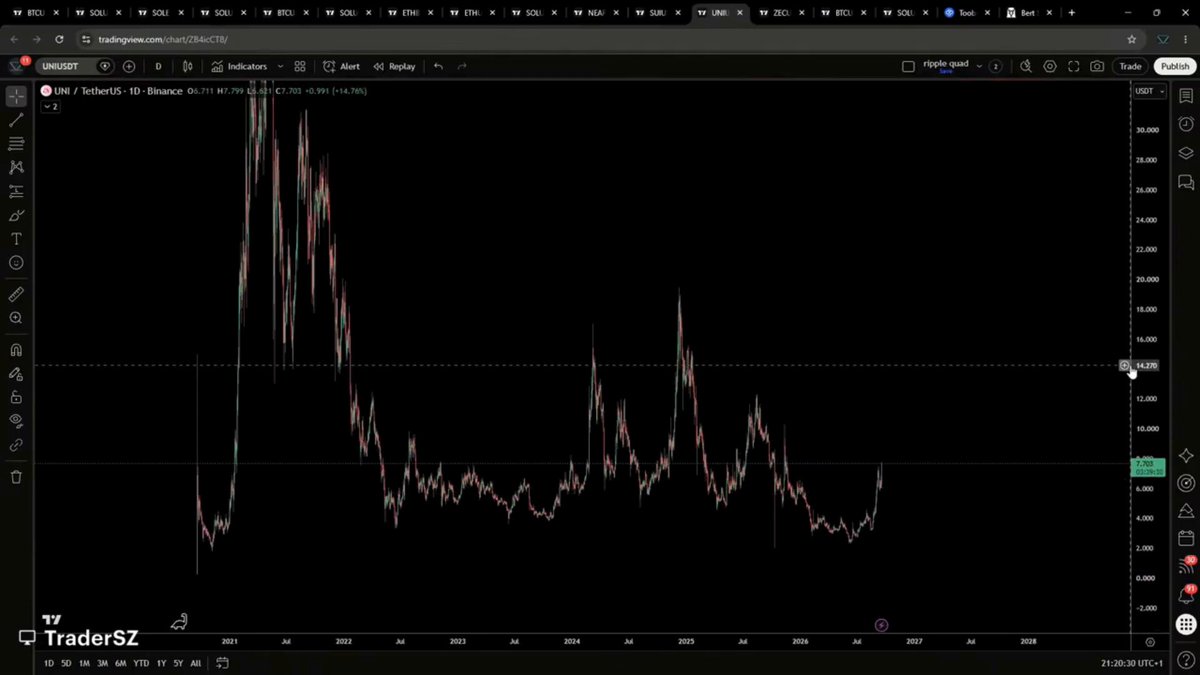Image resolution: width=1200 pixels, height=675 pixels.
Task: Click the Publish button
Action: (x=1175, y=67)
